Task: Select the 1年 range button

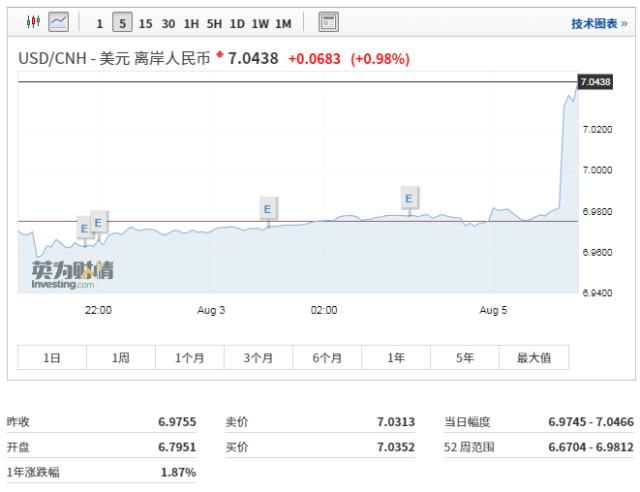Action: coord(396,358)
